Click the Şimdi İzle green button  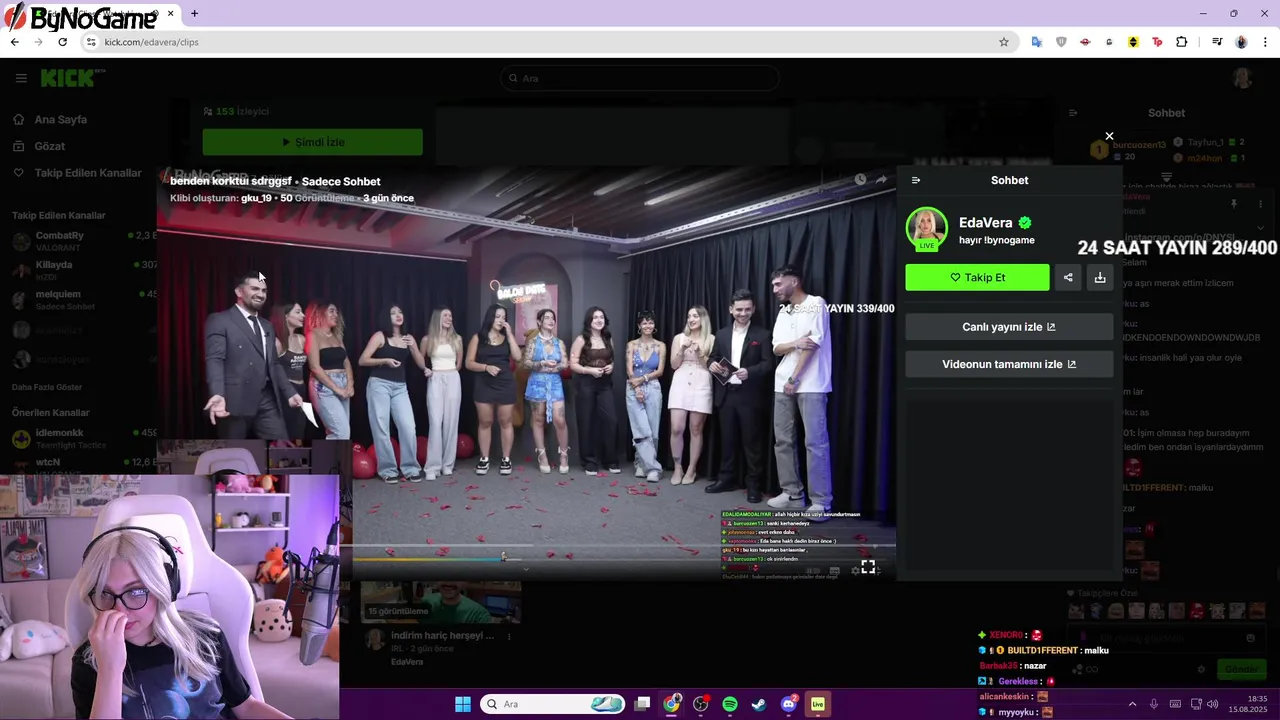(312, 142)
